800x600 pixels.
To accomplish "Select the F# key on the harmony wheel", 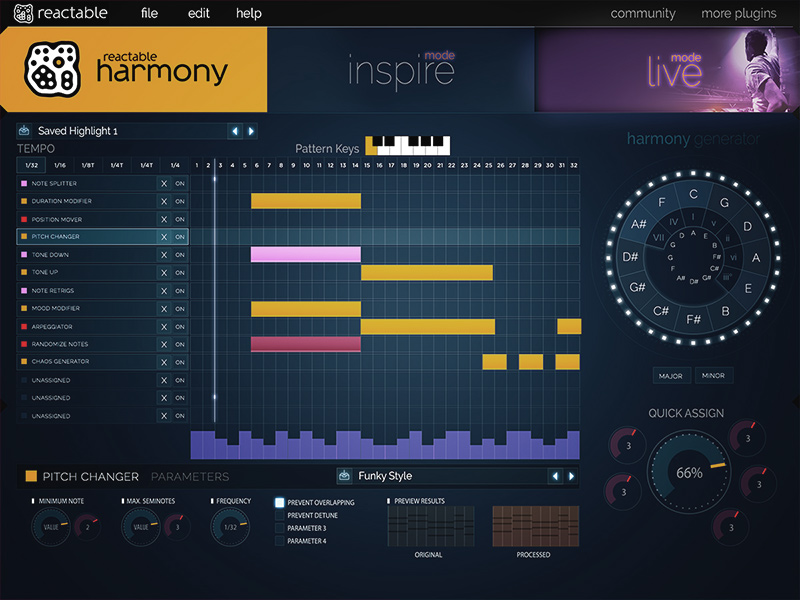I will [693, 318].
